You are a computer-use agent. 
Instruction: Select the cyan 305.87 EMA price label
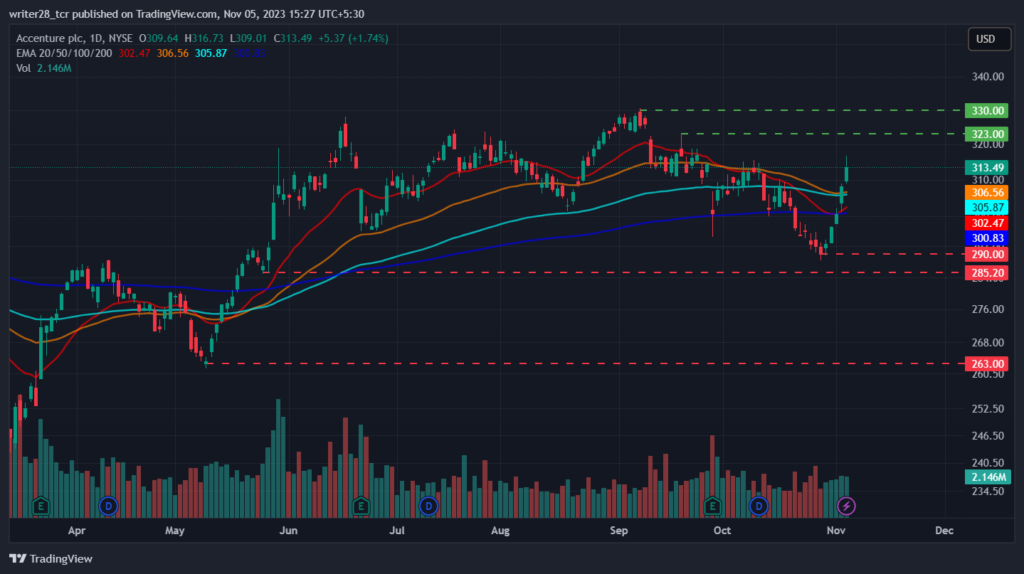pos(987,208)
